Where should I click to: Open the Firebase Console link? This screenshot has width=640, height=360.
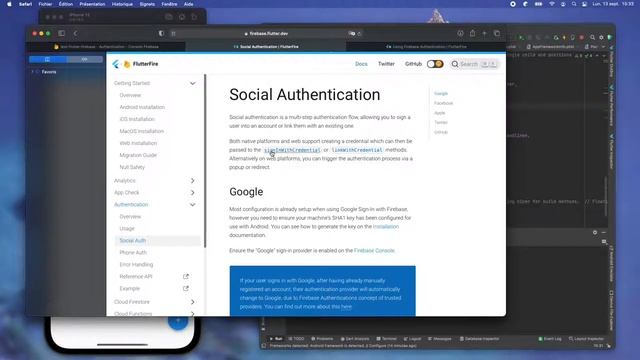pos(374,251)
